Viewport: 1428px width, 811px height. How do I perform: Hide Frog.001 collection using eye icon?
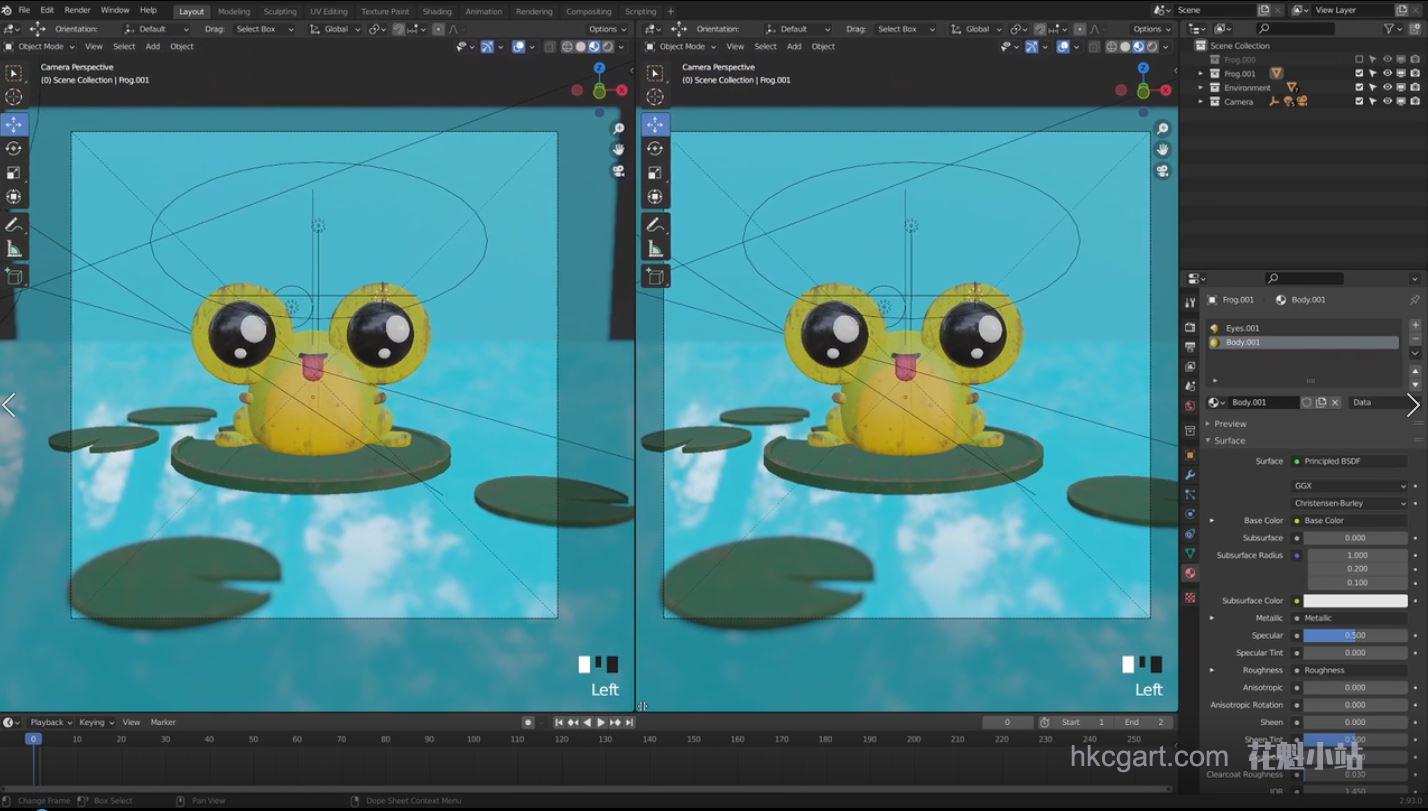(x=1387, y=73)
